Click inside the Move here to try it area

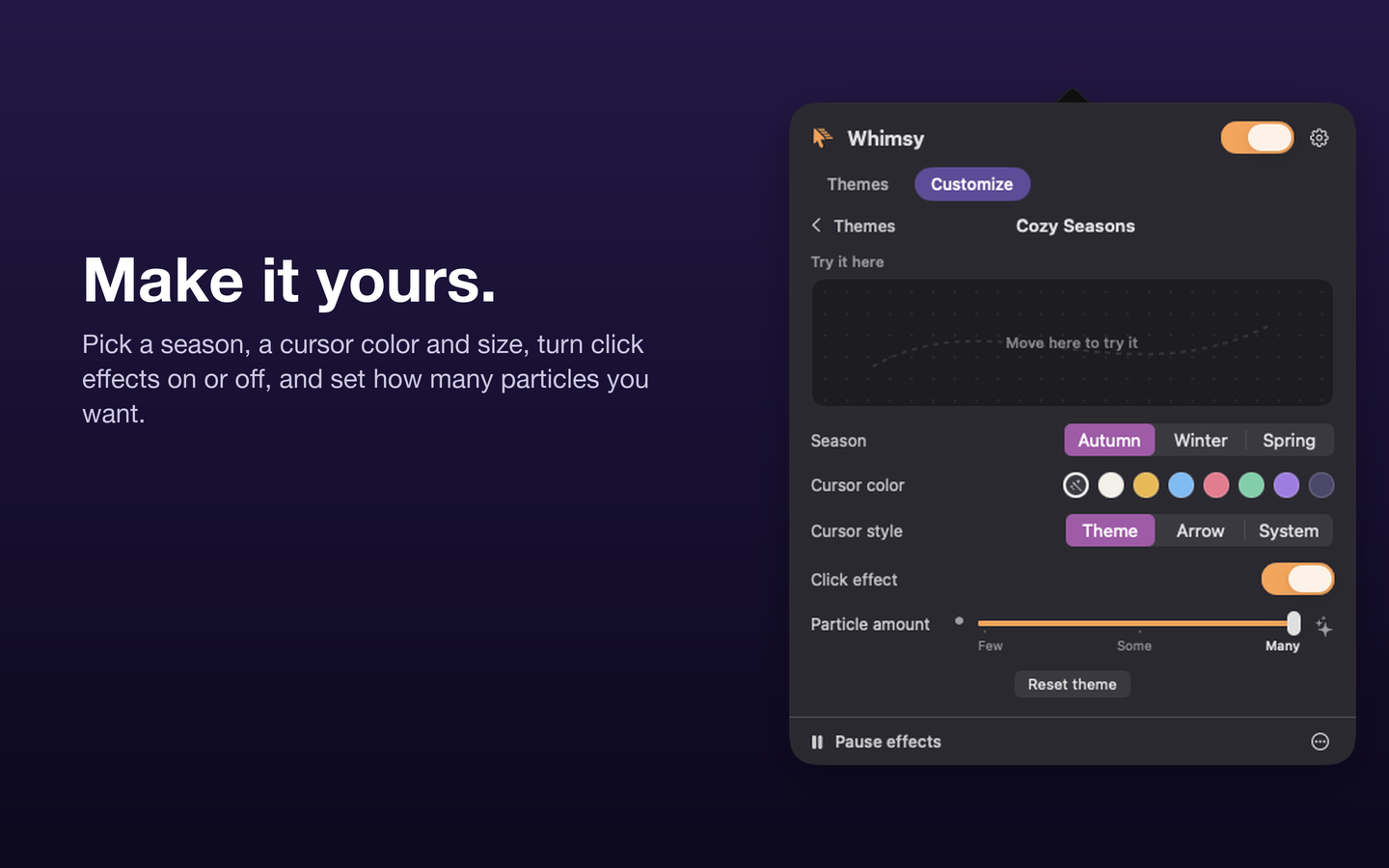click(x=1072, y=342)
